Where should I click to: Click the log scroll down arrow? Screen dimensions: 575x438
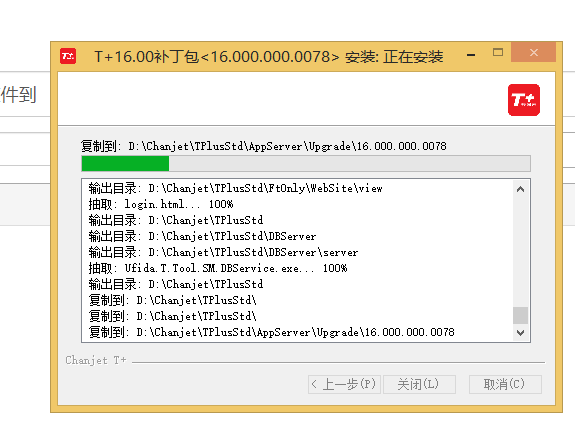(520, 333)
